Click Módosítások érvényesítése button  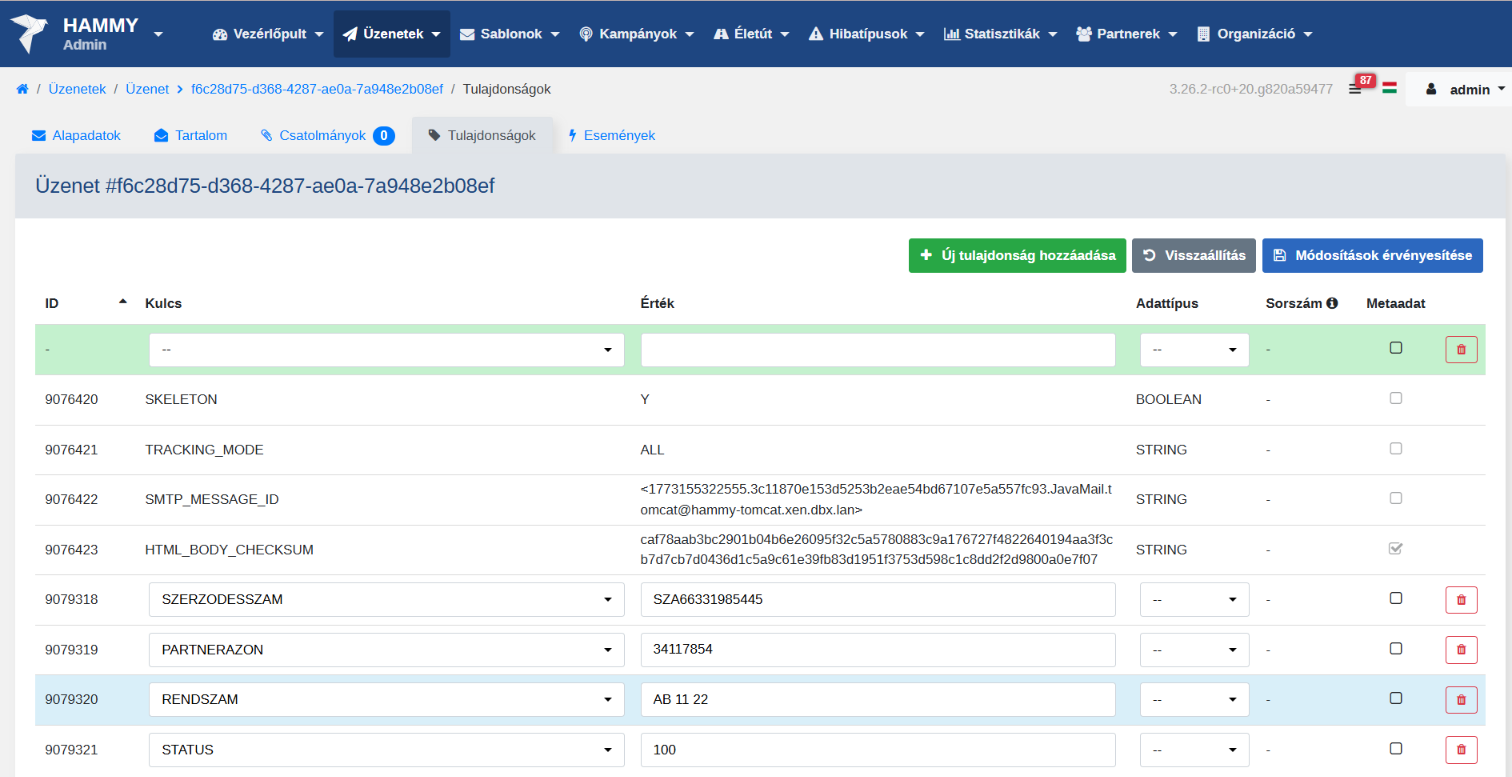click(1372, 255)
